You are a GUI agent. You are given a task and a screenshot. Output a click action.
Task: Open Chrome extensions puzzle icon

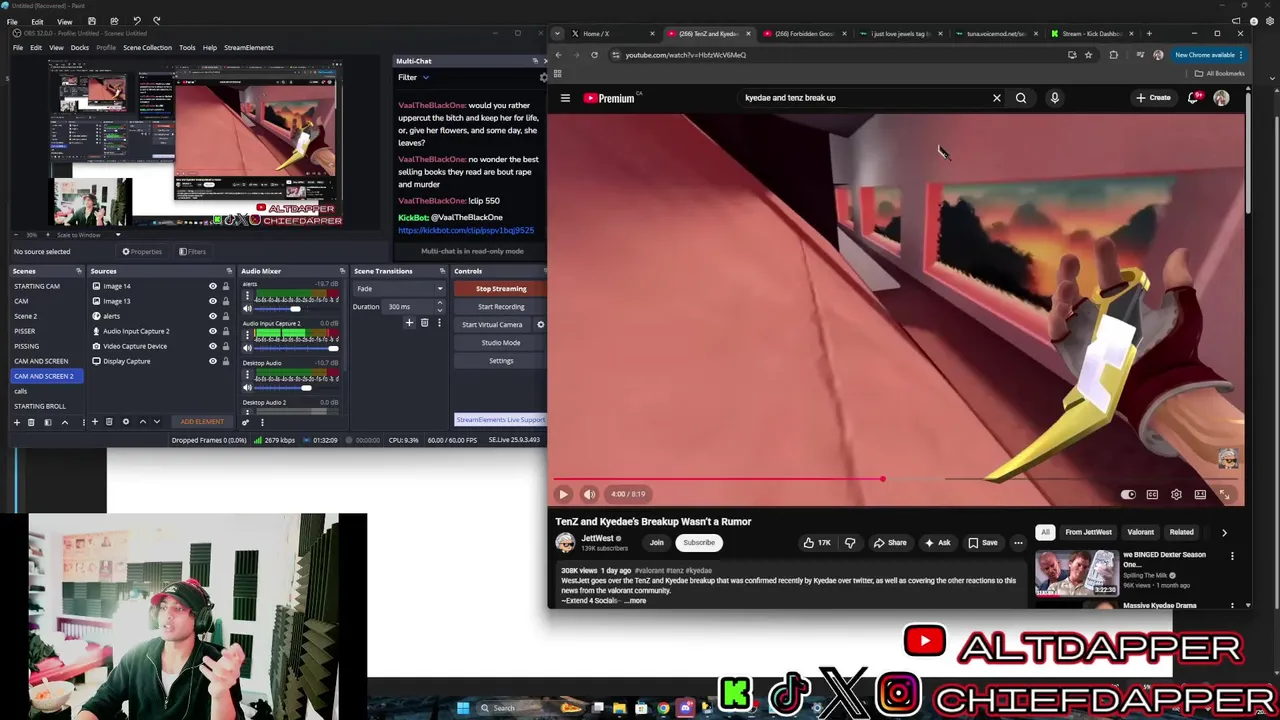point(1113,55)
